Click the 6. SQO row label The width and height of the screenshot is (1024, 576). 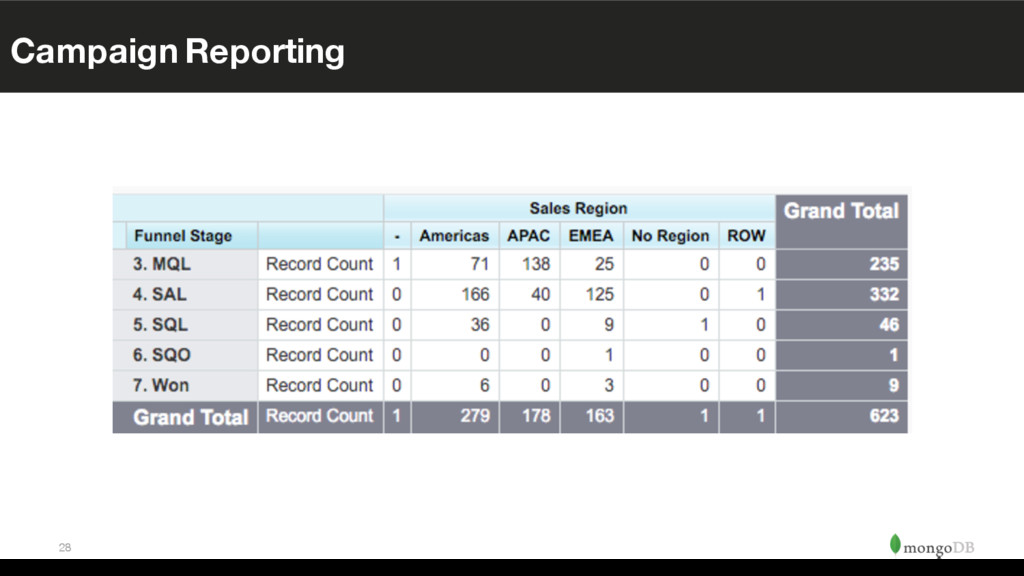coord(161,355)
